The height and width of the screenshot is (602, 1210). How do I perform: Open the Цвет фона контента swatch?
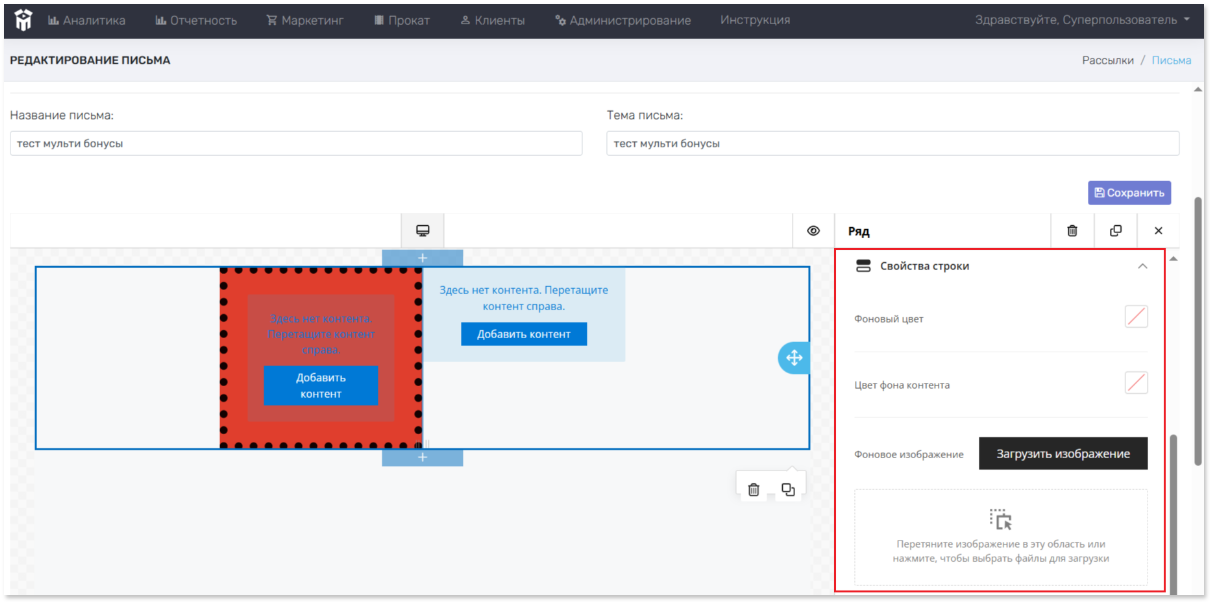[x=1136, y=382]
